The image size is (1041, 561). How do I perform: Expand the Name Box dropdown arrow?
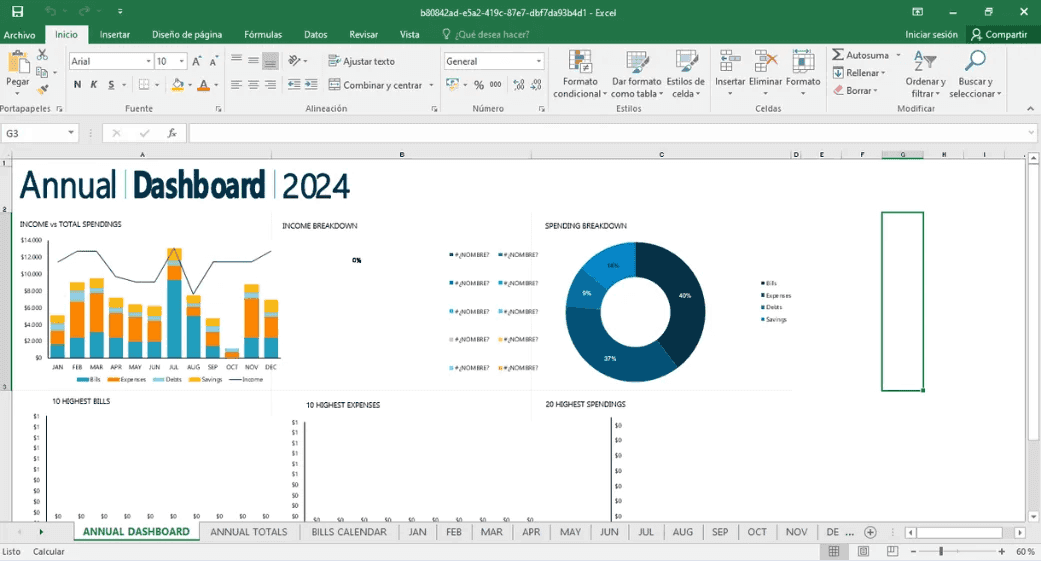click(x=70, y=133)
